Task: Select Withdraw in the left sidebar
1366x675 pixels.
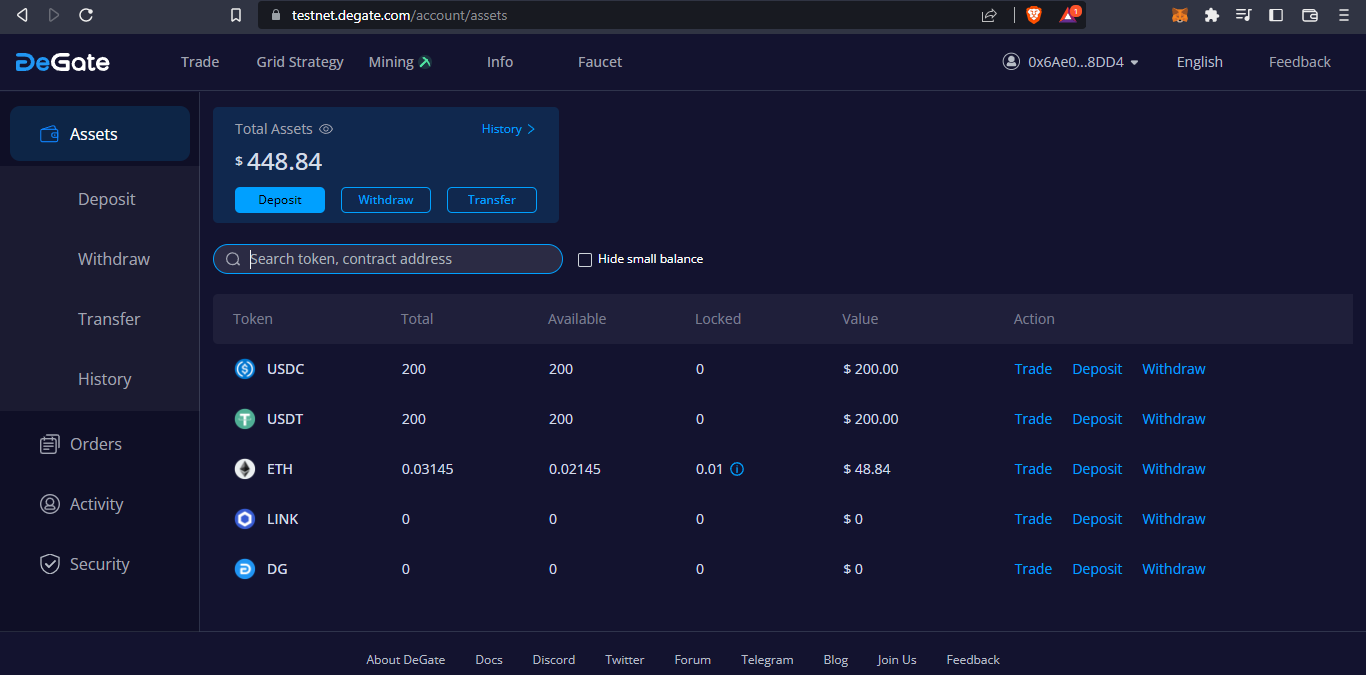Action: click(x=114, y=259)
